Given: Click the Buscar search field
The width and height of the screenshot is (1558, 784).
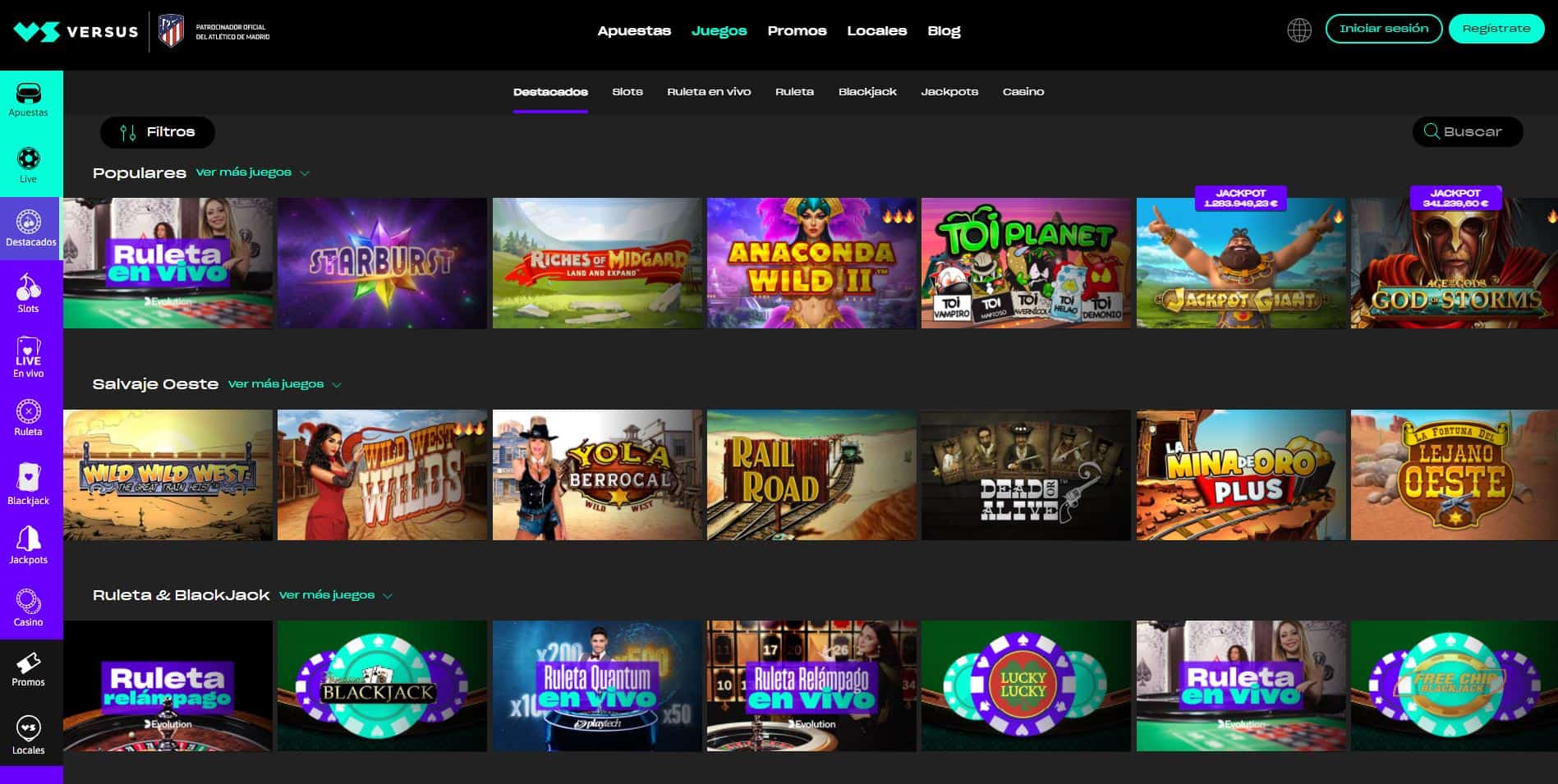Looking at the screenshot, I should click(1468, 132).
